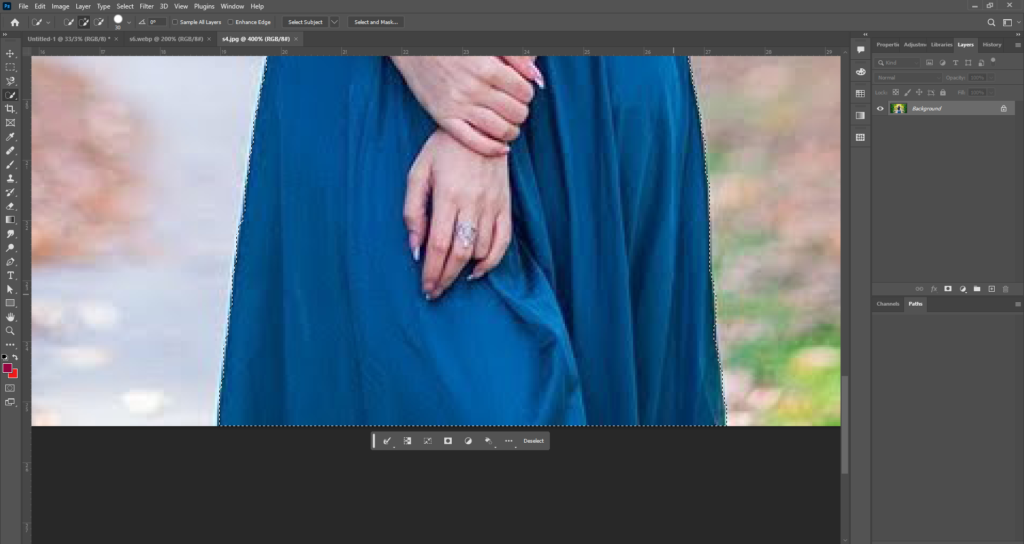This screenshot has width=1024, height=544.
Task: Create a new layer from Layers panel
Action: [x=991, y=289]
